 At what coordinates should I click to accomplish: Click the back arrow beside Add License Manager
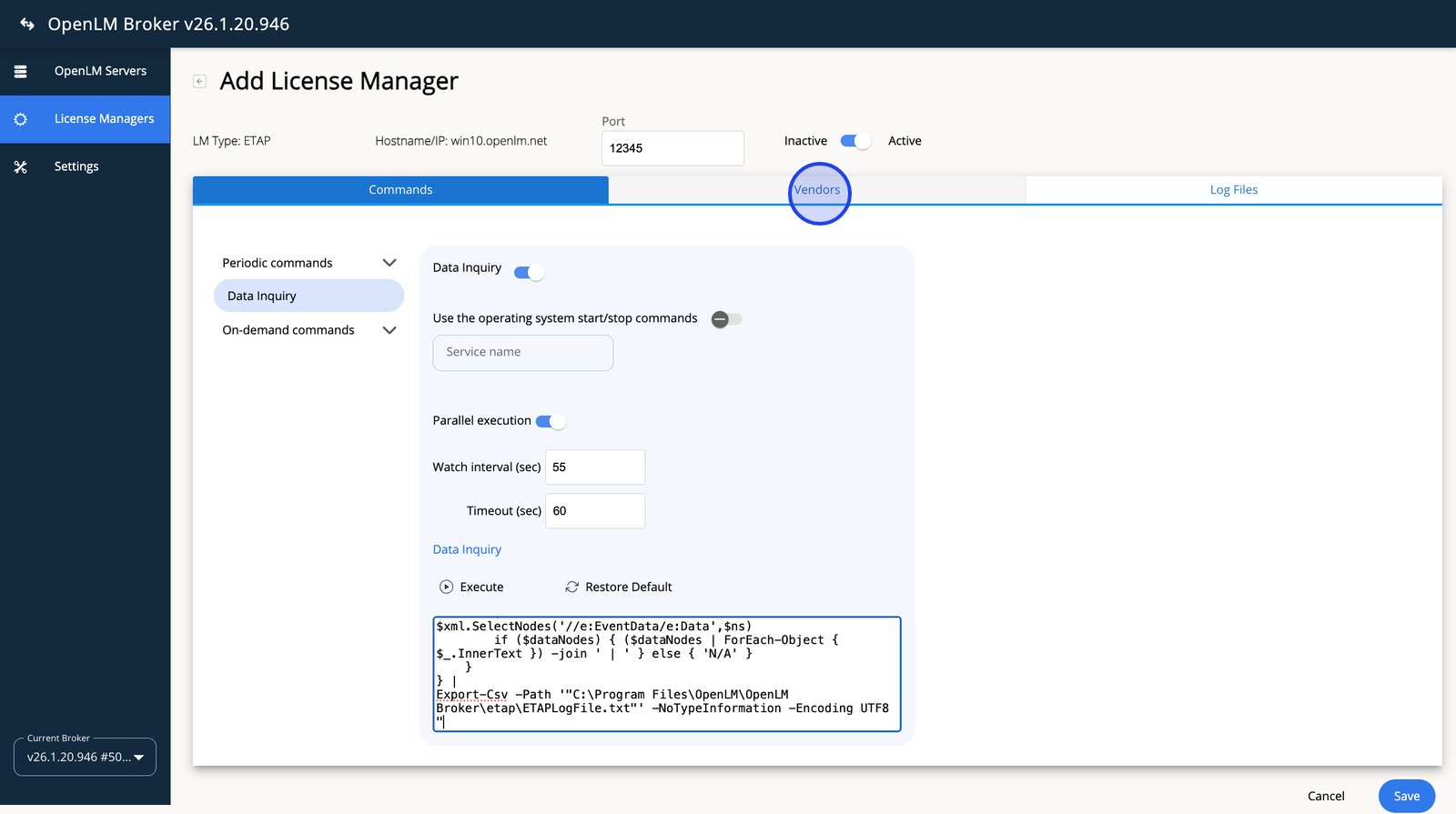tap(199, 81)
